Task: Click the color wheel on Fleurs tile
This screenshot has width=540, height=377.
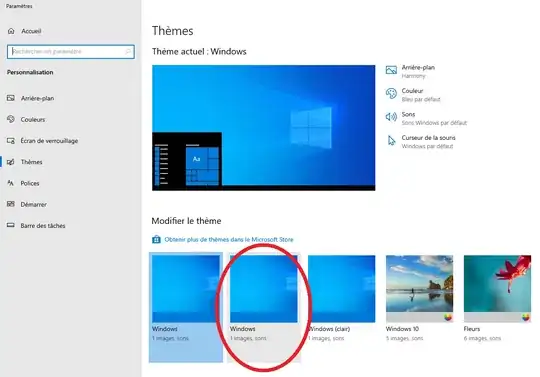Action: (526, 317)
